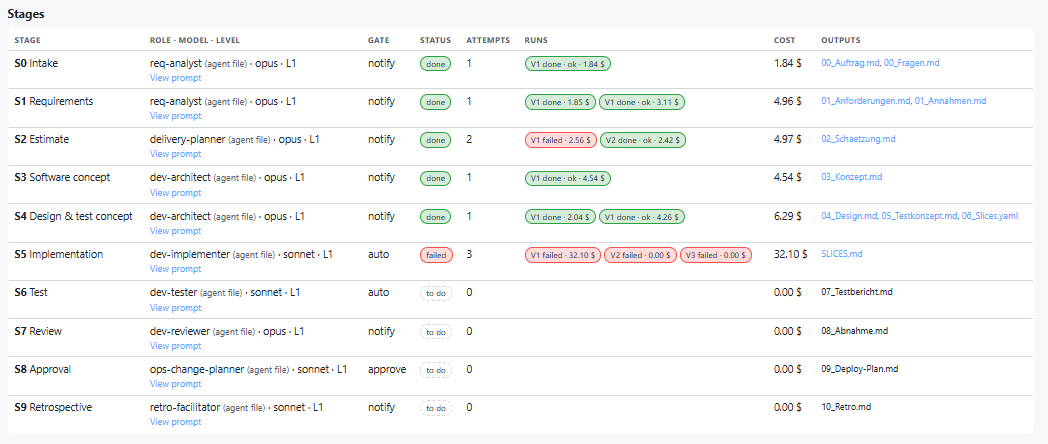Open the 00_Fragen.md output file
Screen dimensions: 1048x444
click(912, 63)
